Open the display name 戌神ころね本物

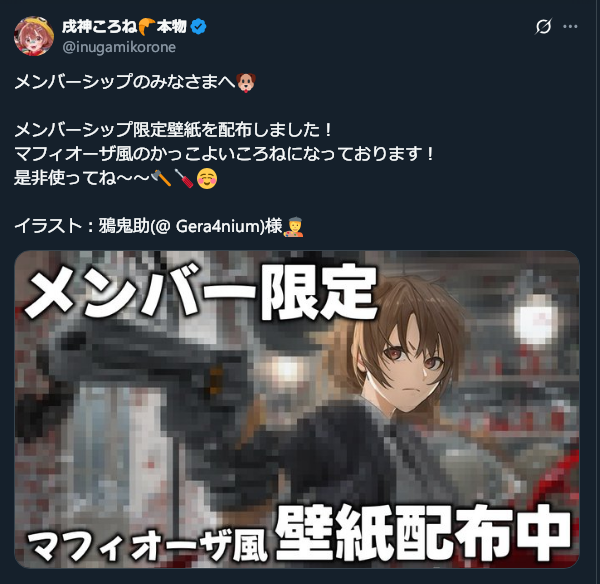point(124,27)
